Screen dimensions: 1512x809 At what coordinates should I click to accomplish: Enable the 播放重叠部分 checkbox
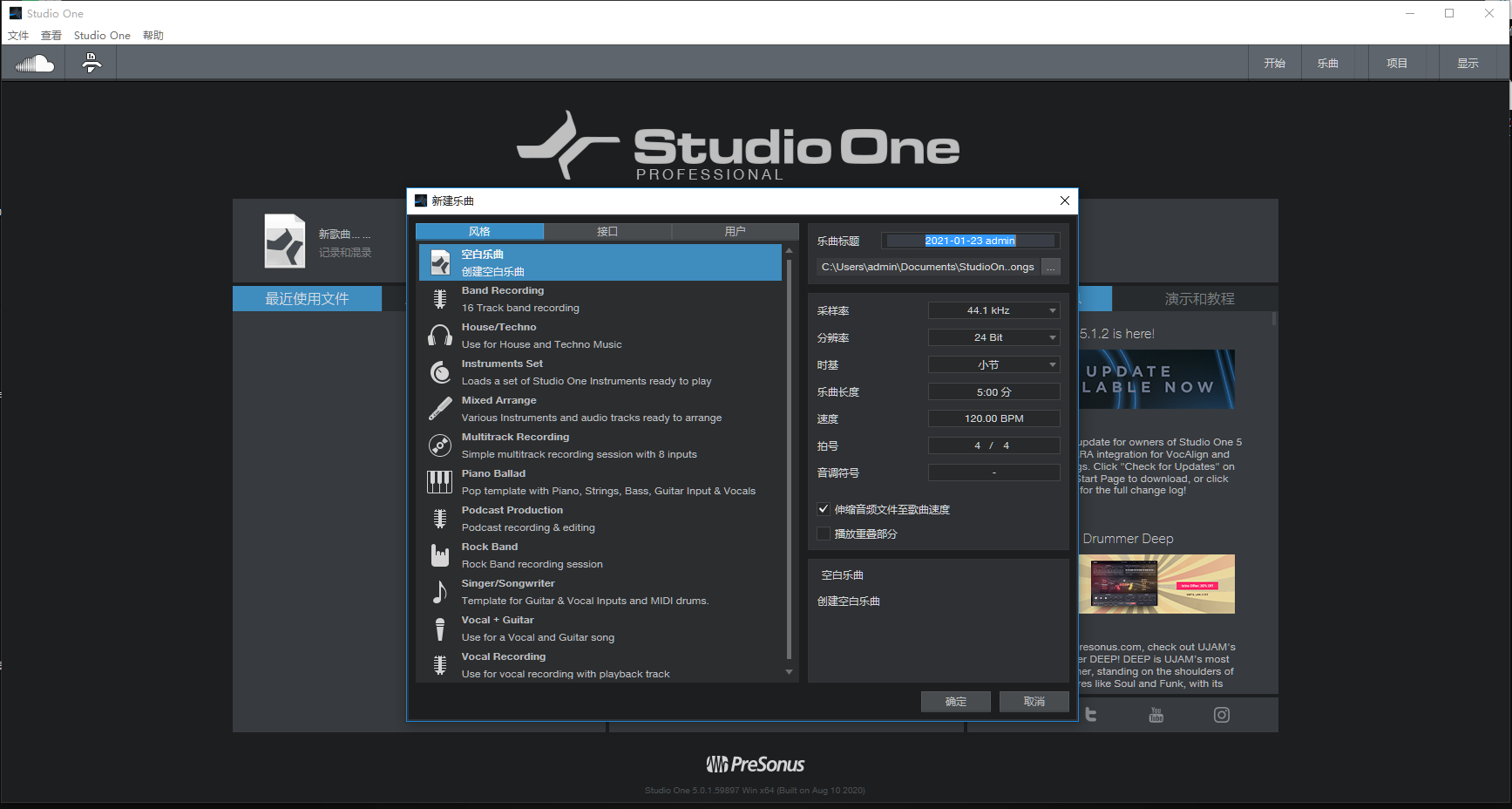[824, 534]
